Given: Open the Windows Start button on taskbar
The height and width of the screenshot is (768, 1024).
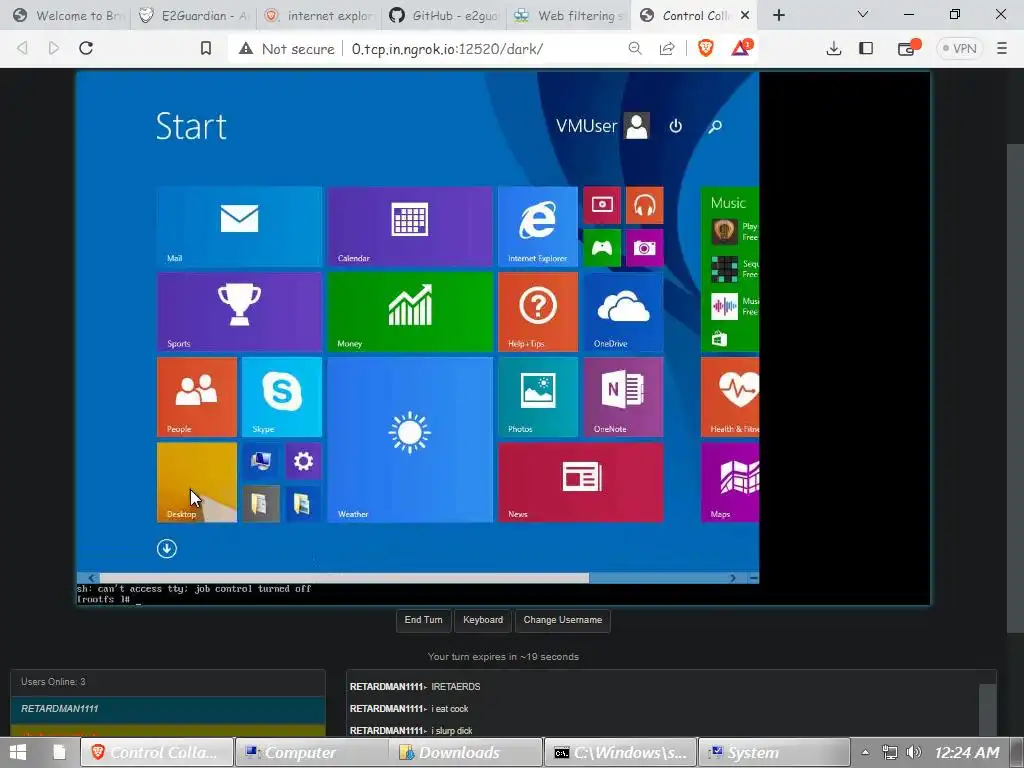Looking at the screenshot, I should pos(18,752).
